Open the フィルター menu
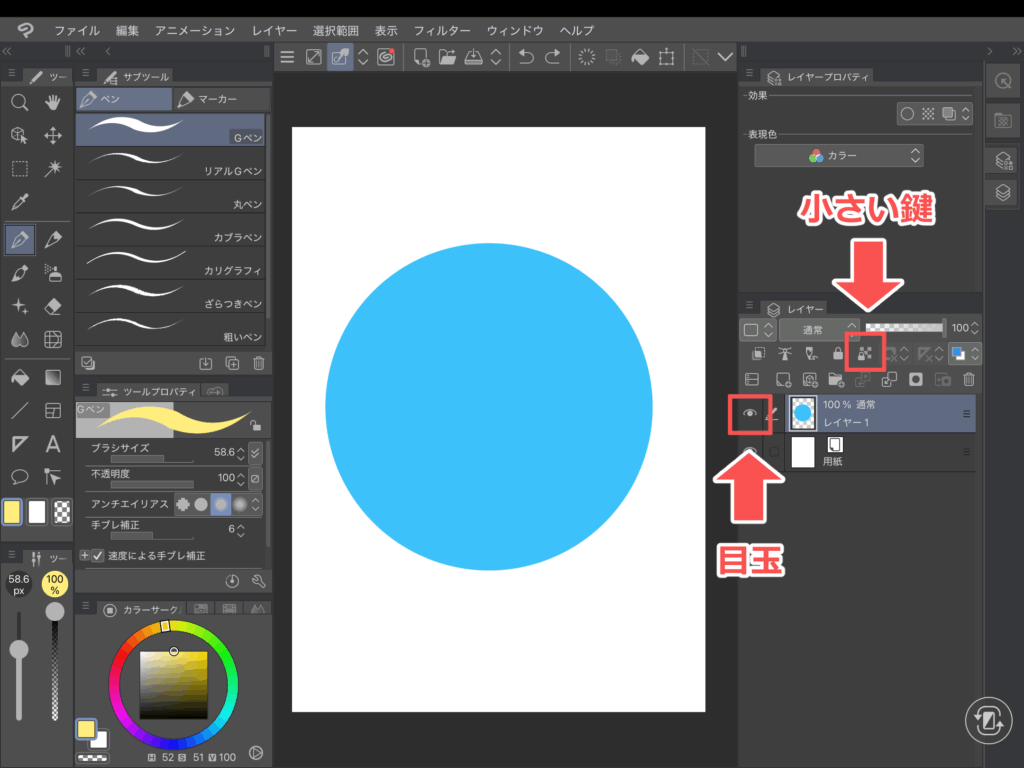Screen dimensions: 1024x768 pos(443,31)
